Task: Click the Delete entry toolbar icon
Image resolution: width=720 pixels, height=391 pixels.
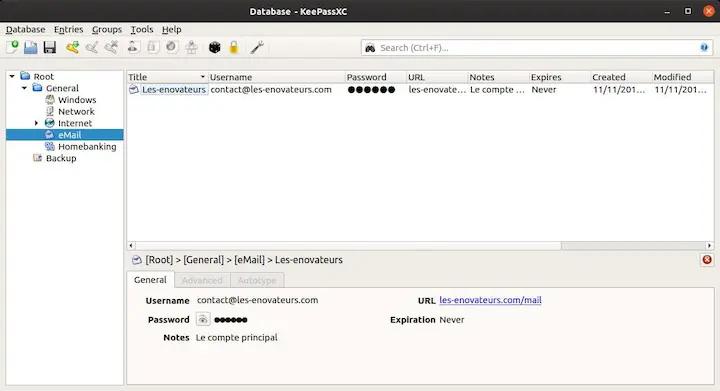Action: 111,47
